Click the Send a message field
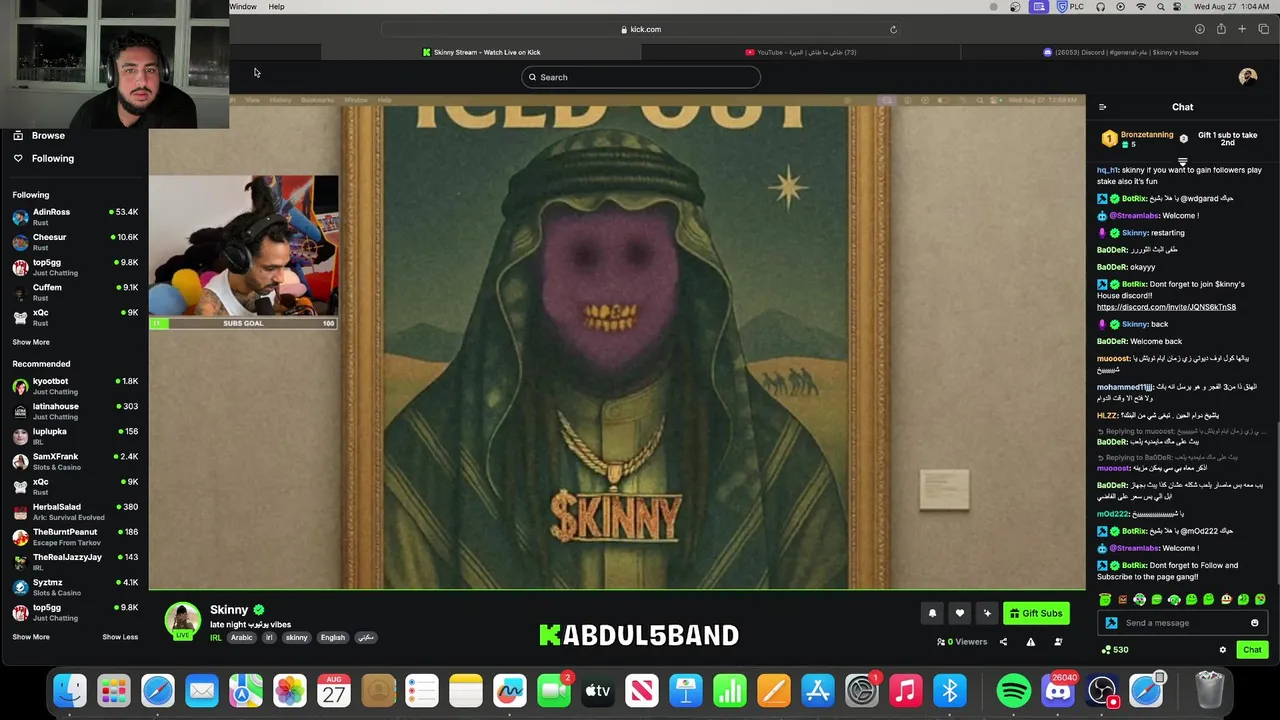Screen dimensions: 1280x720 tap(1180, 623)
